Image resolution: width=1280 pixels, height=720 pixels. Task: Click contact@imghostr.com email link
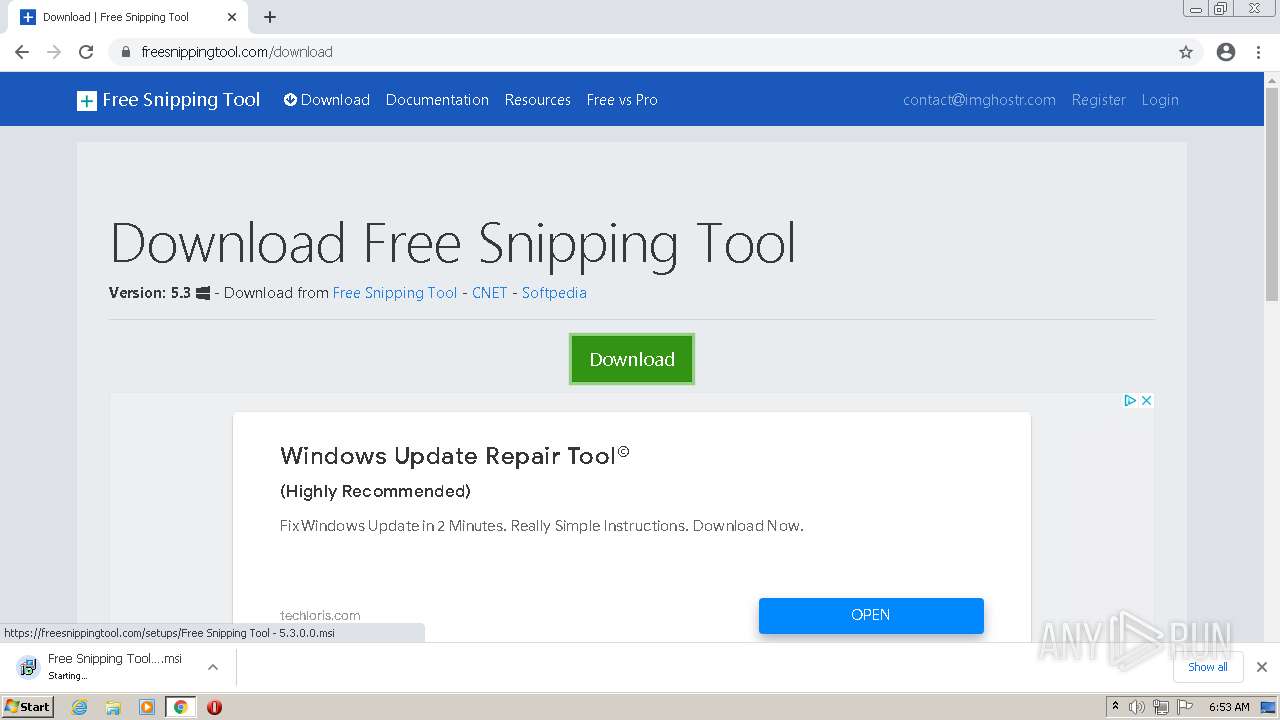pos(979,100)
